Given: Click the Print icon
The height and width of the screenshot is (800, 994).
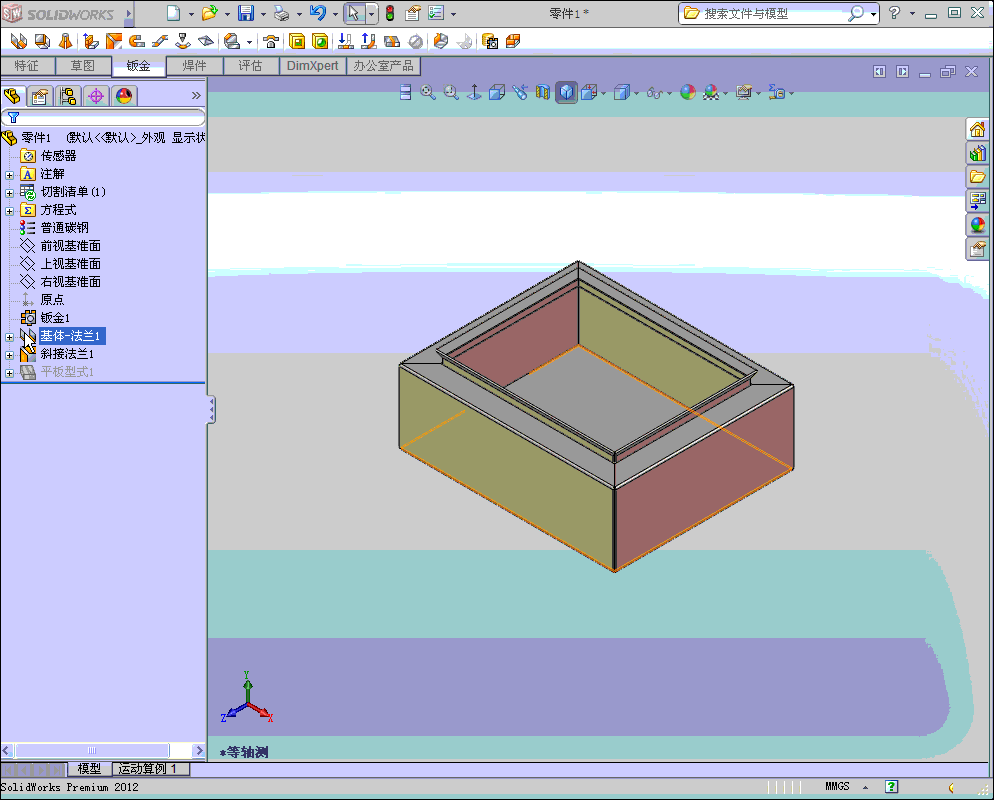Looking at the screenshot, I should pos(282,13).
